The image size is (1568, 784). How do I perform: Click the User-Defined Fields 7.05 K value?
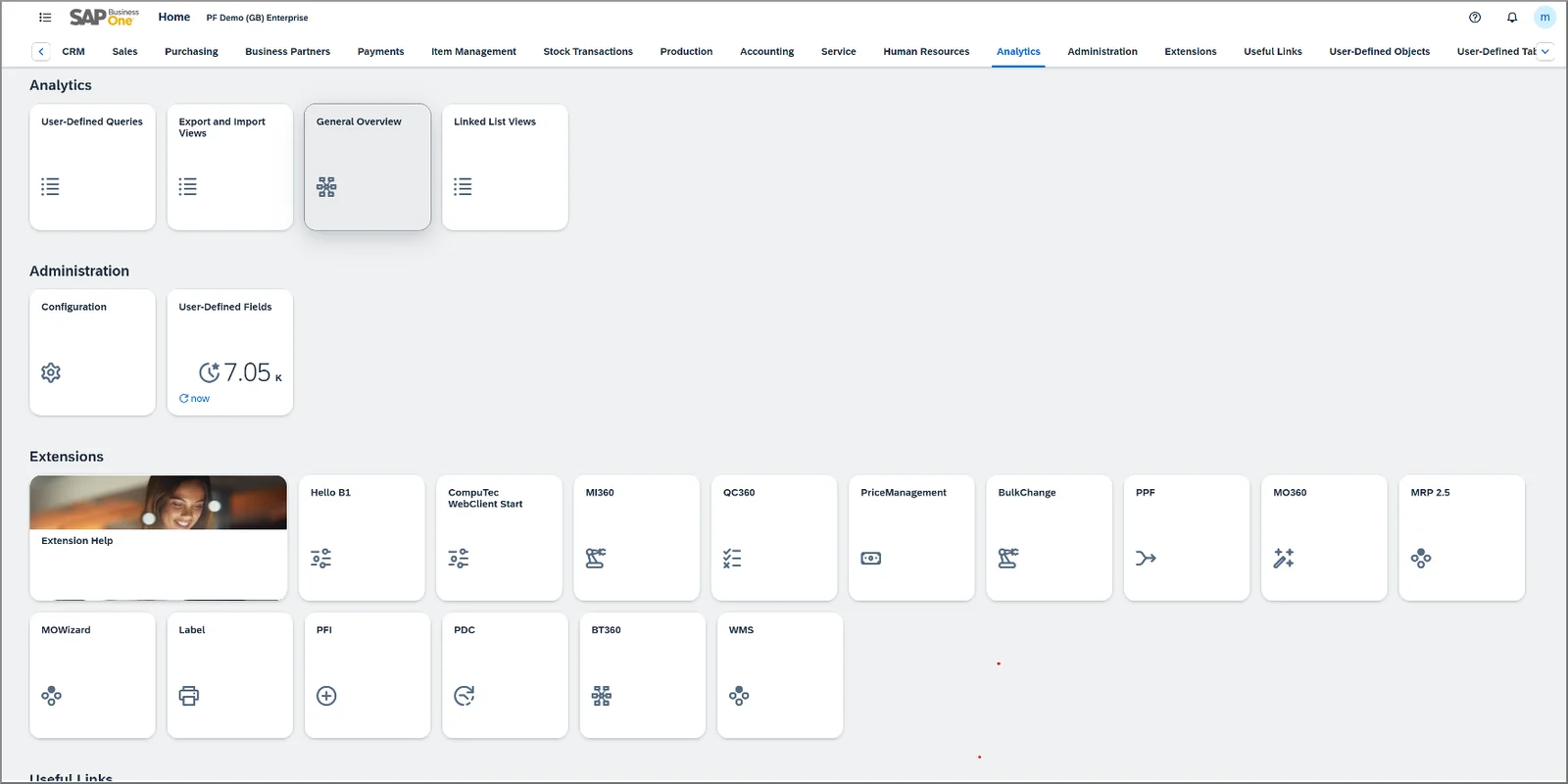click(x=240, y=372)
